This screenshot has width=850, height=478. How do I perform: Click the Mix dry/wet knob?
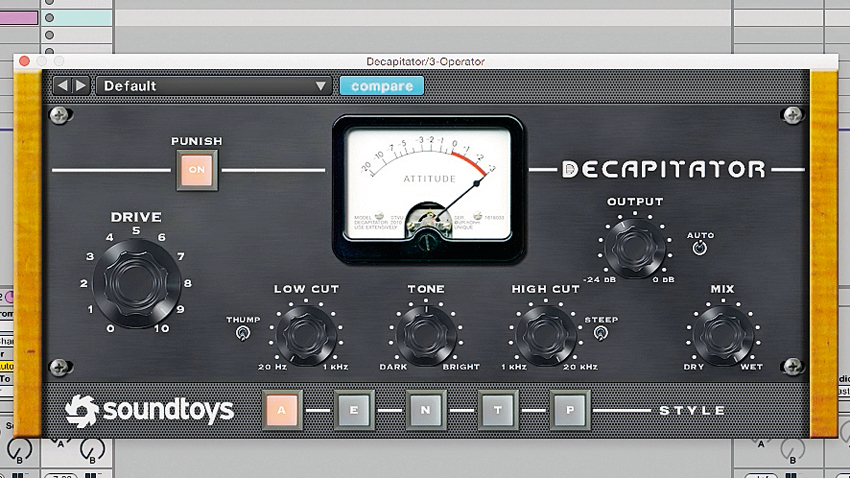[723, 335]
